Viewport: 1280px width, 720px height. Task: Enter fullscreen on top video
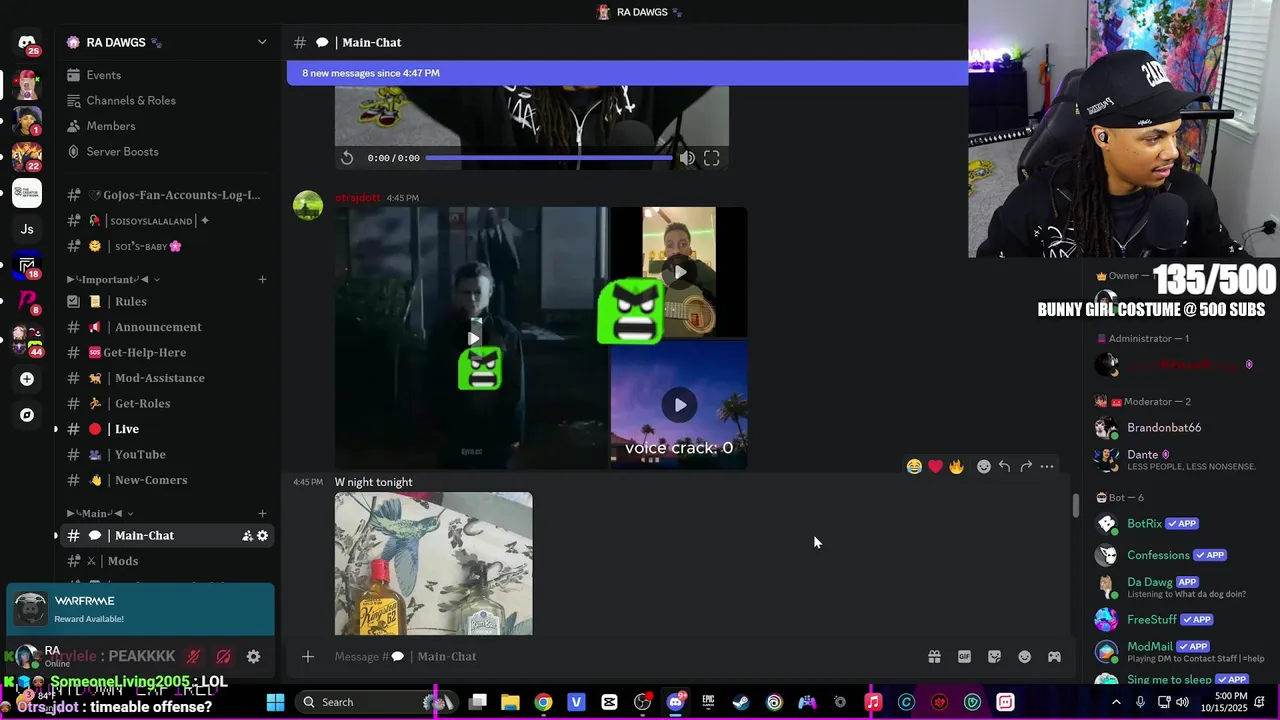[x=711, y=158]
